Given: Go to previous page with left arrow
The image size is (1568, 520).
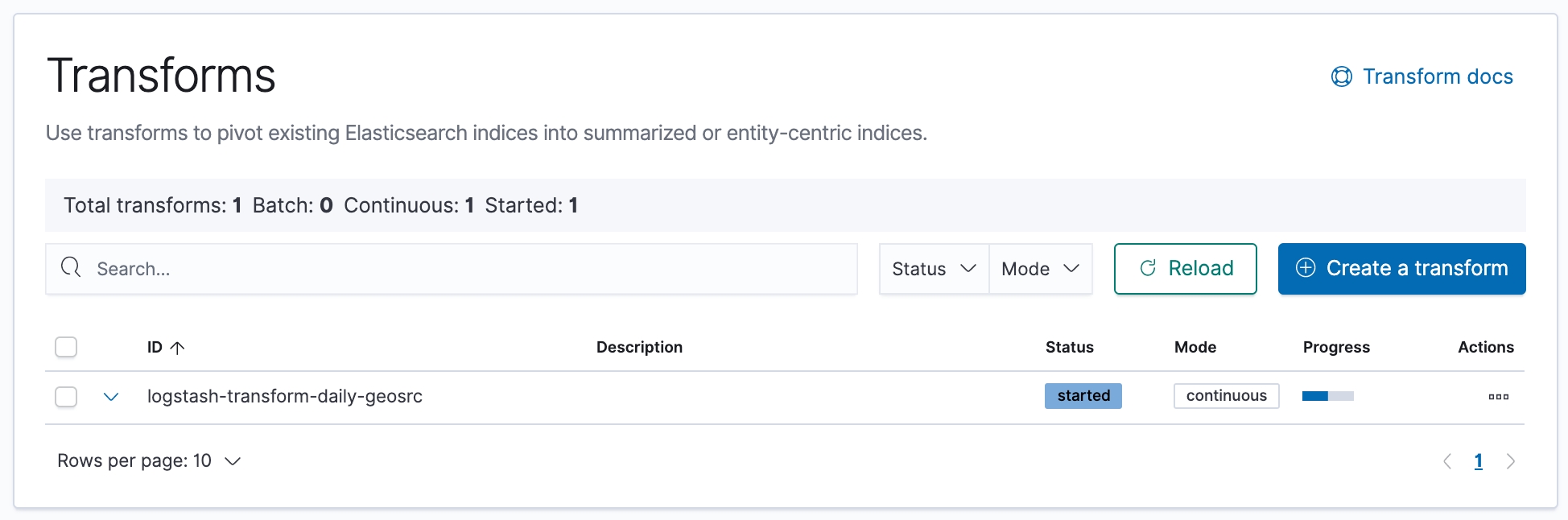Looking at the screenshot, I should pyautogui.click(x=1447, y=461).
